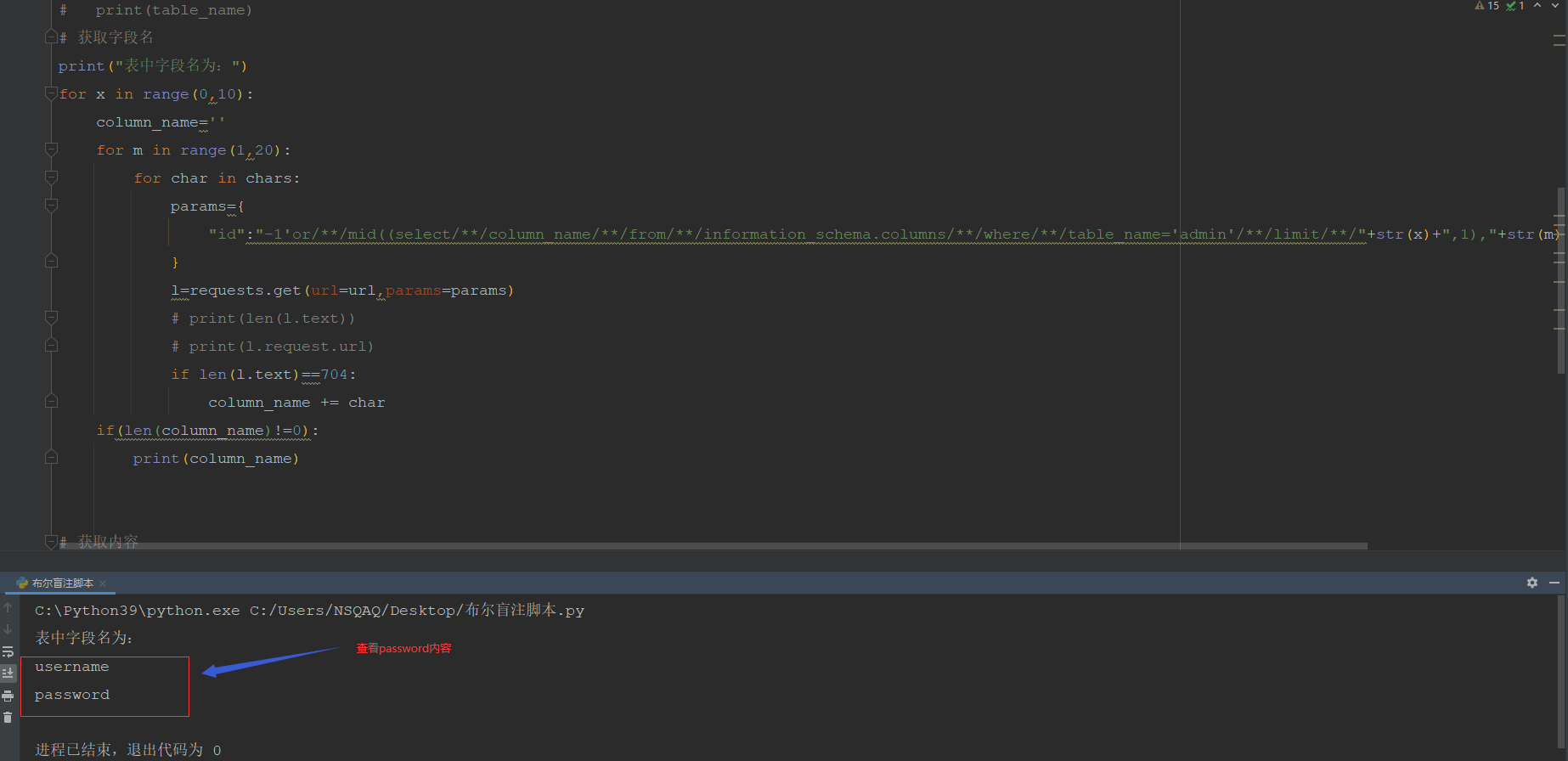
Task: Click fold marker beside closing brace '}'
Action: coord(51,262)
